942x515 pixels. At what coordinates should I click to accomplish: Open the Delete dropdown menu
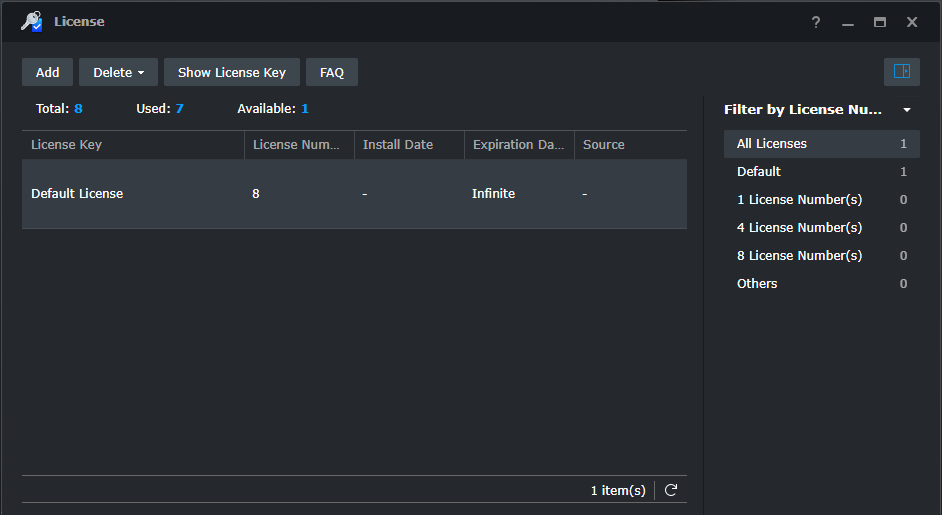[x=118, y=72]
